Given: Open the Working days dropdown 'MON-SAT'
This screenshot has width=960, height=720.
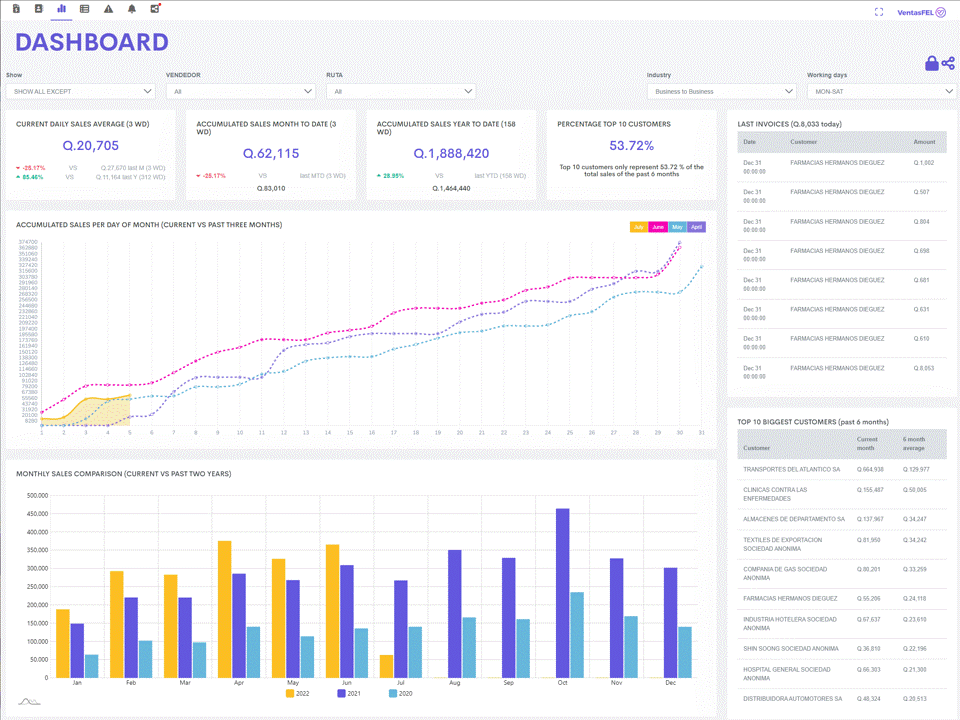Looking at the screenshot, I should 882,91.
